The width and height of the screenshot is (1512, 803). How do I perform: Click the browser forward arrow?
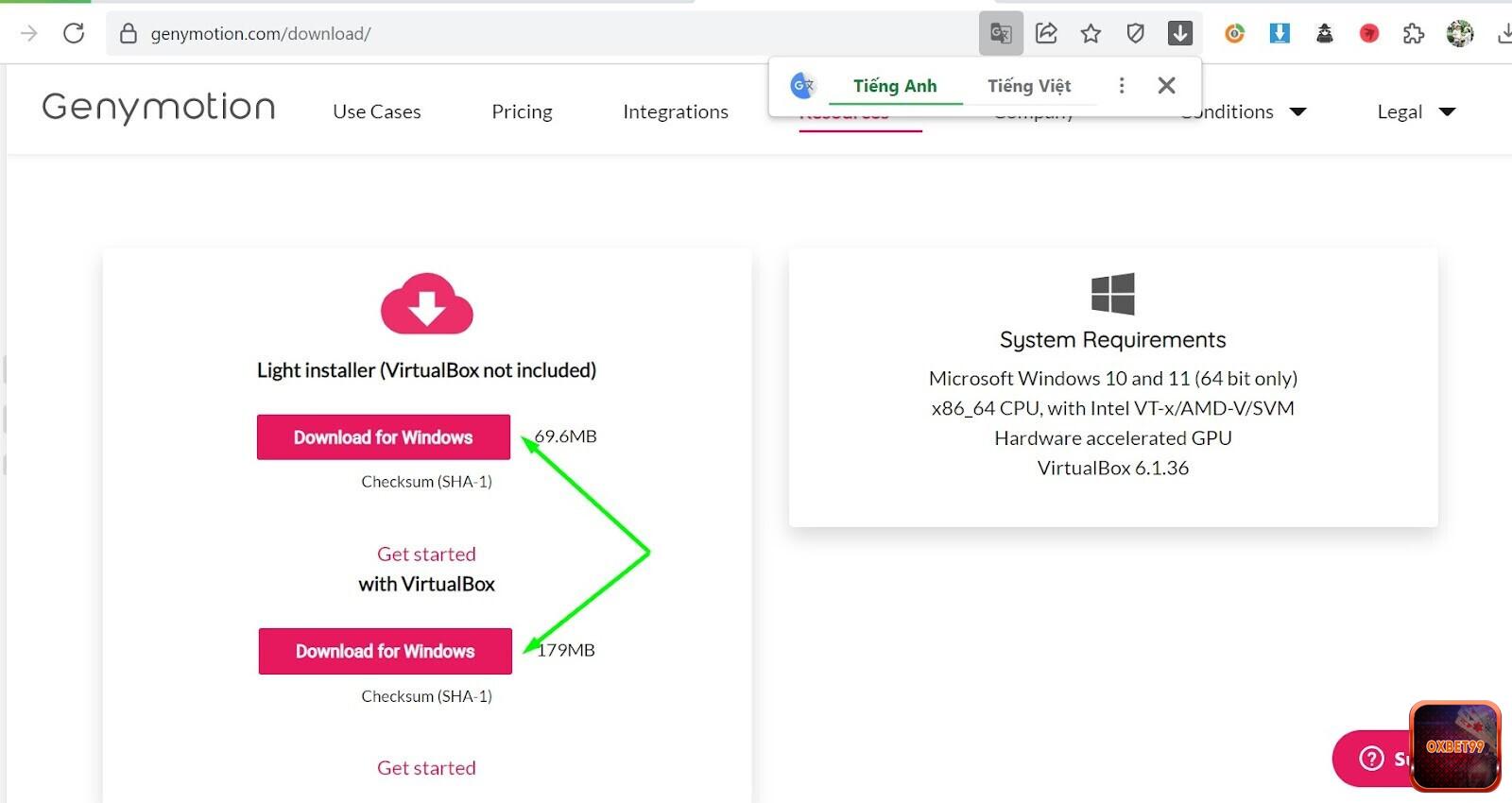click(28, 33)
